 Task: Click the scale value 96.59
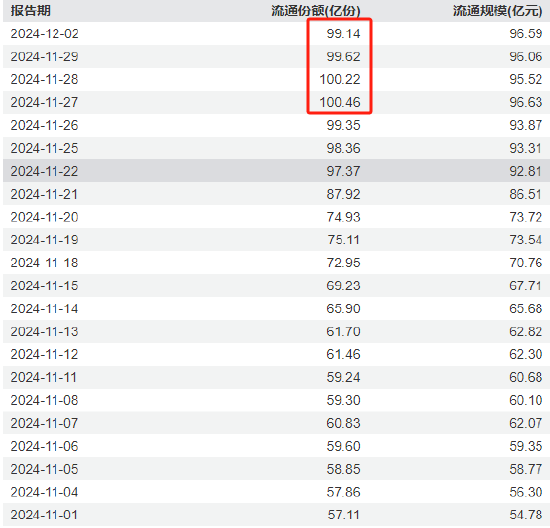(525, 34)
